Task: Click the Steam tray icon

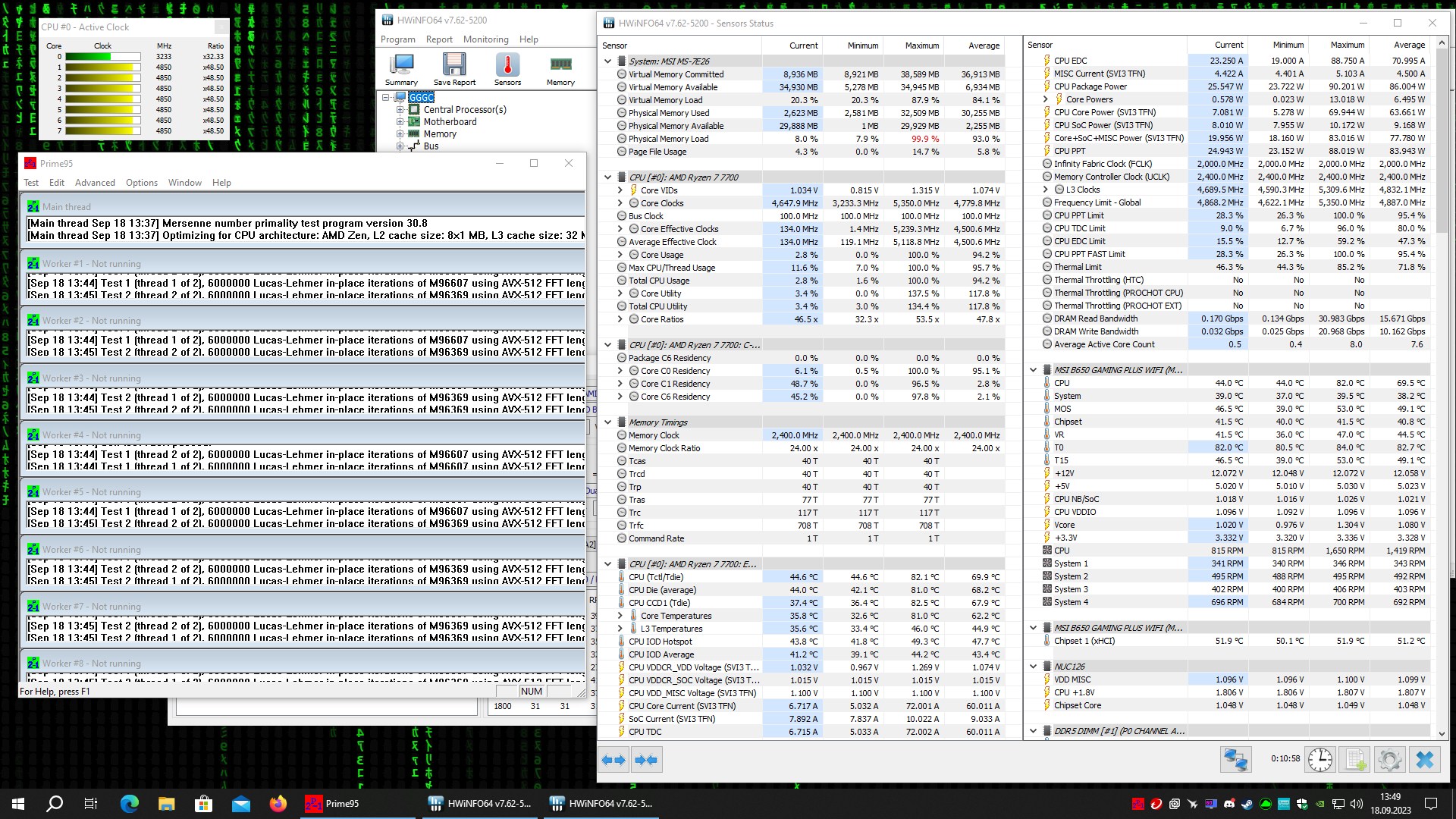Action: click(x=1247, y=804)
